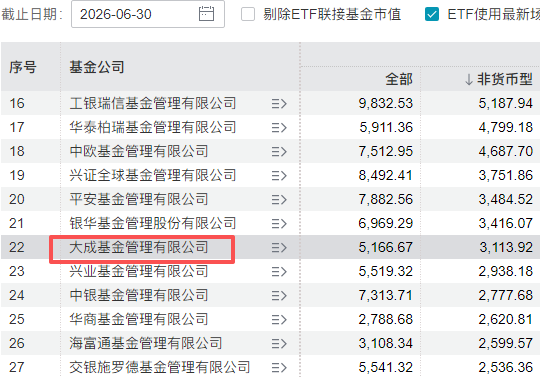Screen dimensions: 540x377
Task: Click the 7,313.71 total value cell
Action: 385,295
